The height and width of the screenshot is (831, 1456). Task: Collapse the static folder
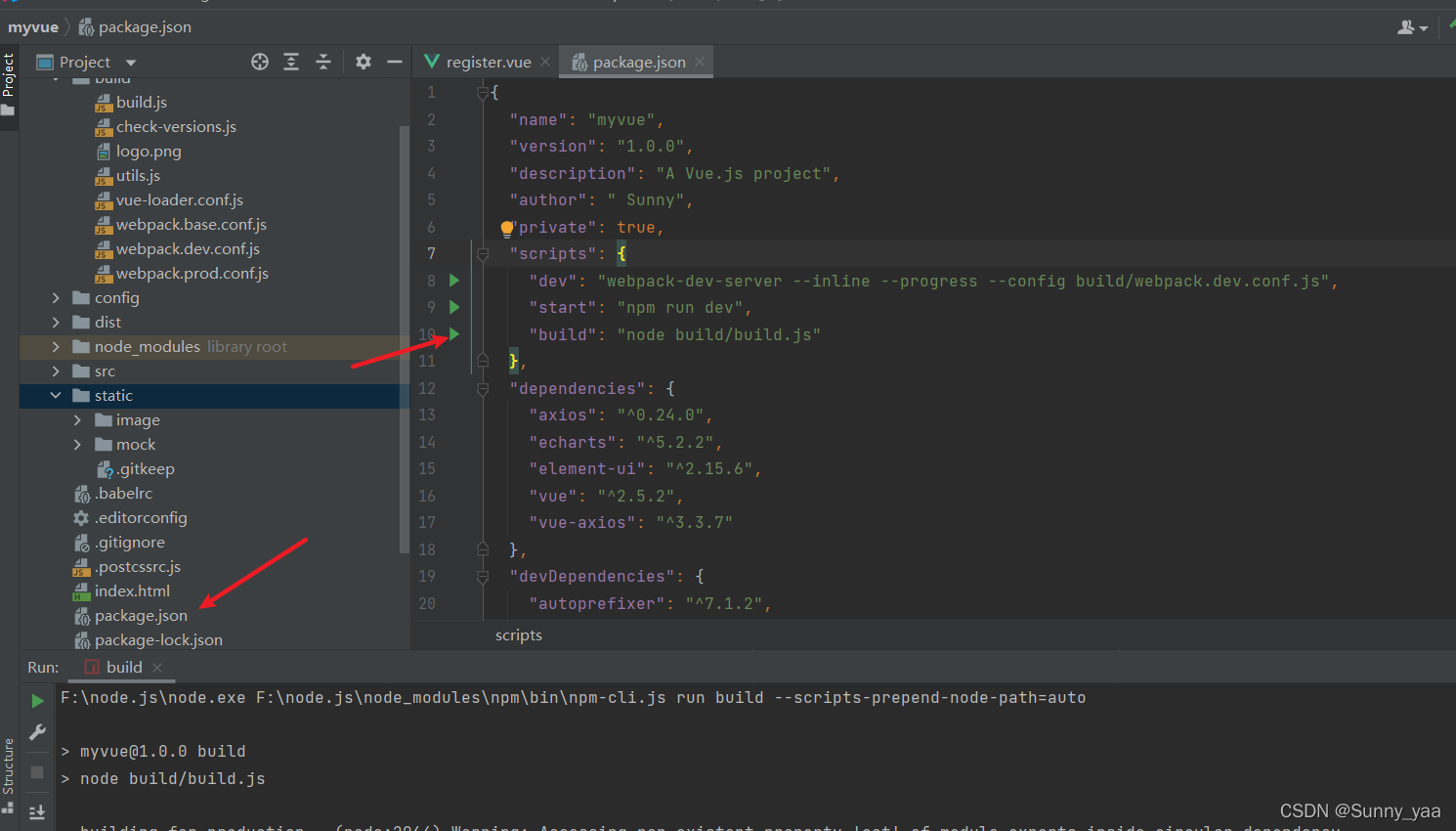click(x=56, y=395)
